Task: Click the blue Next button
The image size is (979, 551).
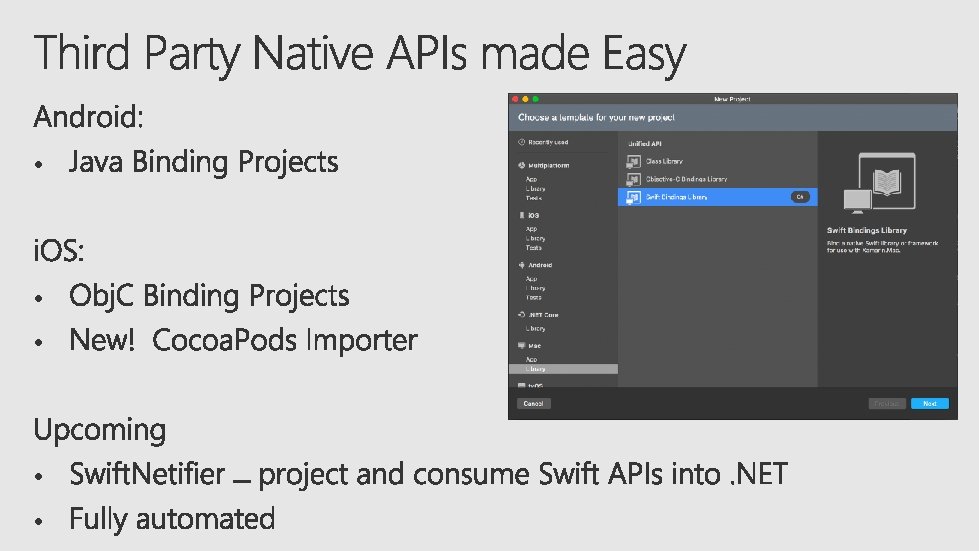Action: tap(930, 404)
